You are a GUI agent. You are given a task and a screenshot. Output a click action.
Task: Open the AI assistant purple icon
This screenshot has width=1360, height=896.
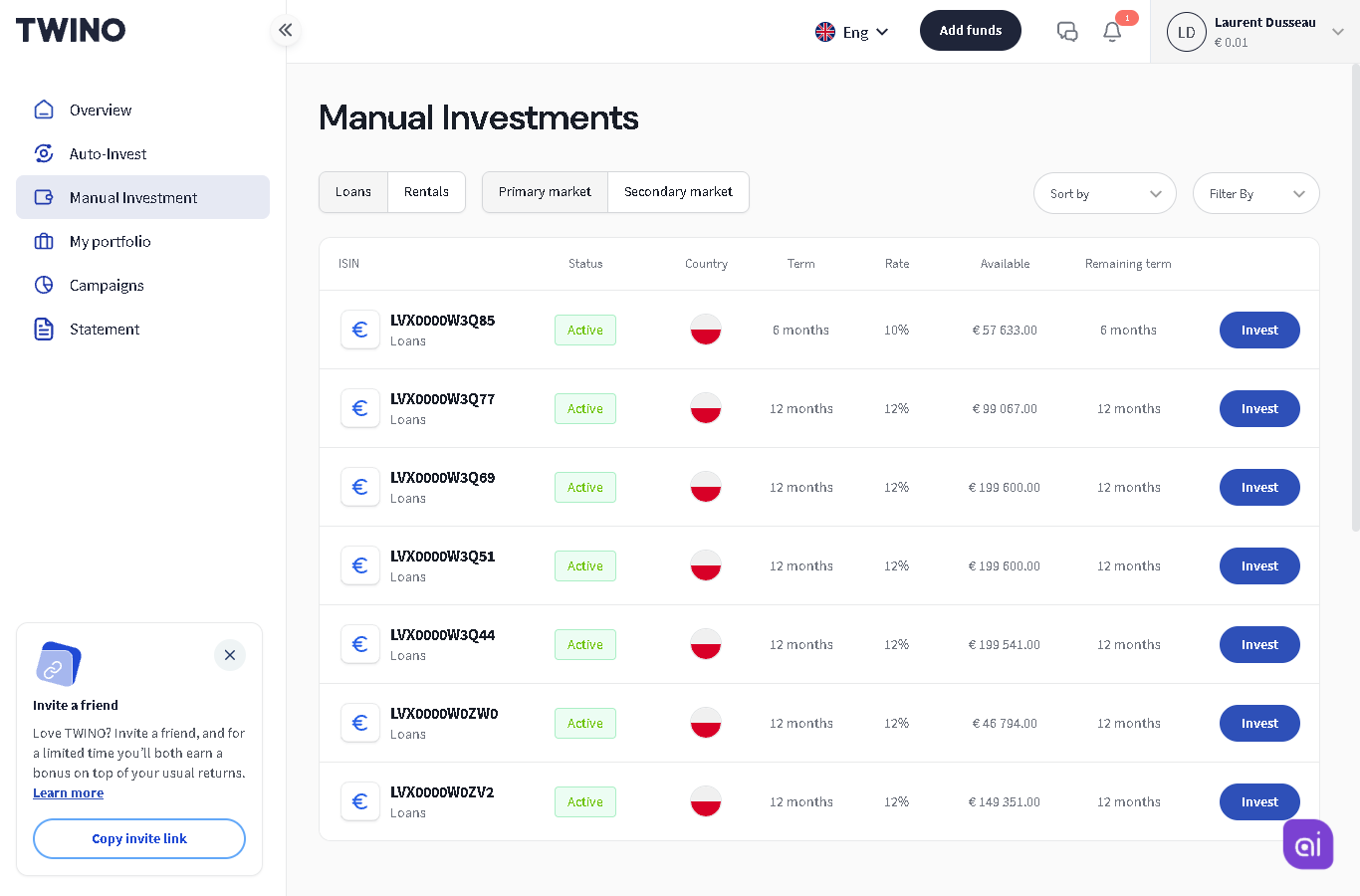(x=1308, y=844)
